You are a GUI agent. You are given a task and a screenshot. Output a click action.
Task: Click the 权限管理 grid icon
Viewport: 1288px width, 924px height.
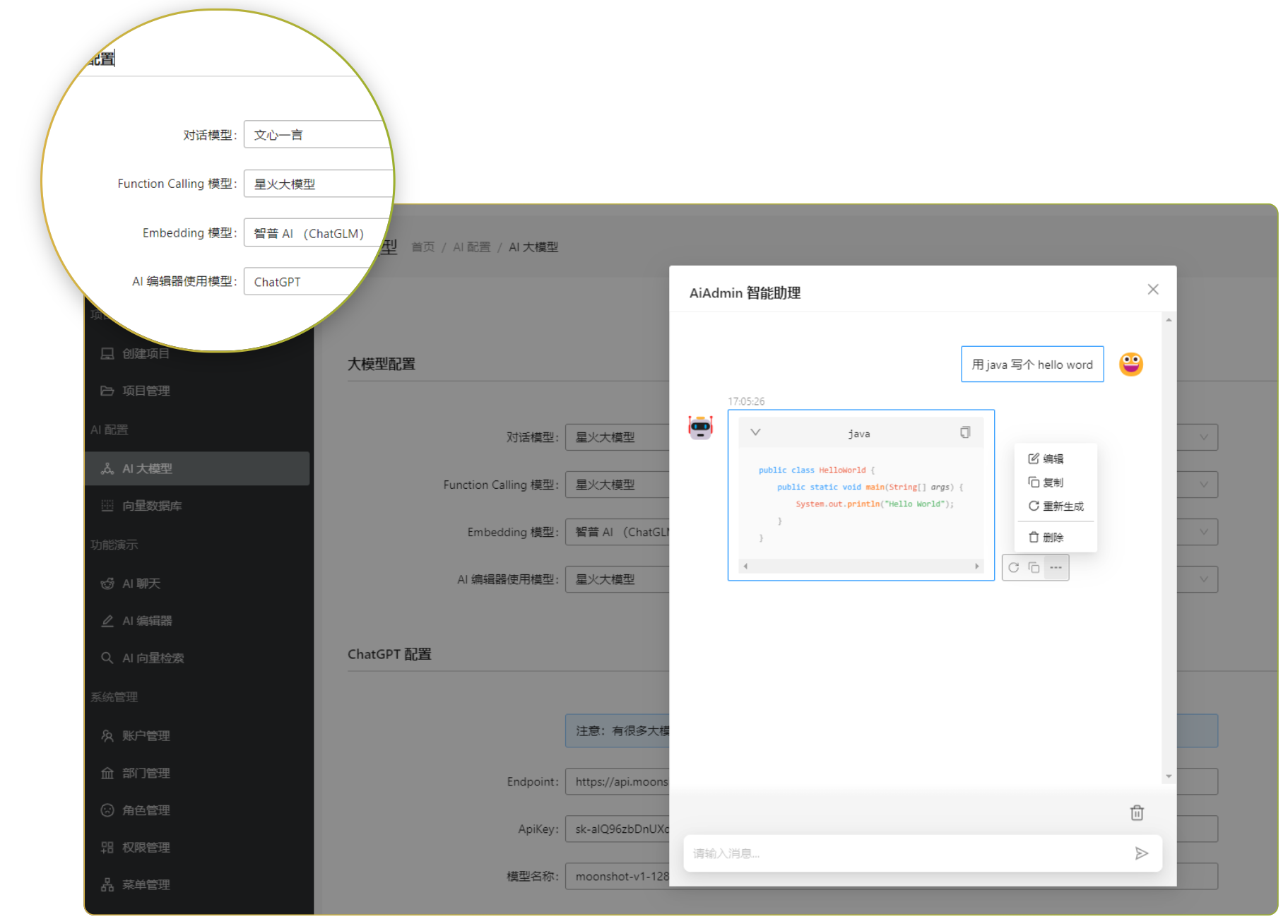[x=107, y=847]
